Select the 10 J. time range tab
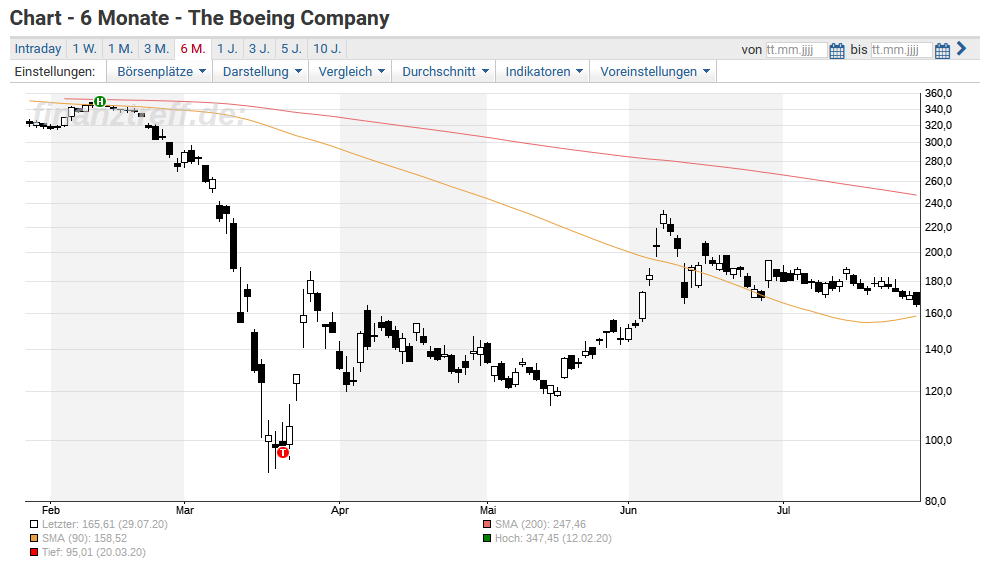This screenshot has height=574, width=988. (x=327, y=49)
